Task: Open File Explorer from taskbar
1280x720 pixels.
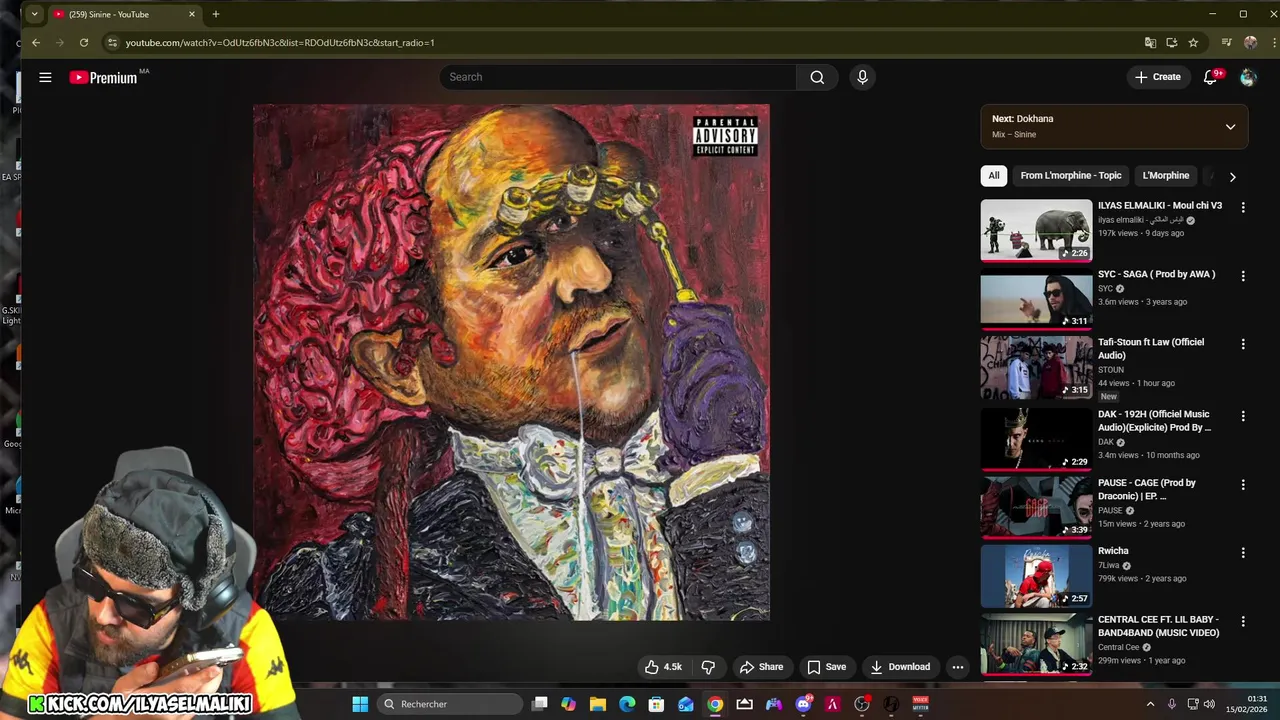Action: [598, 704]
